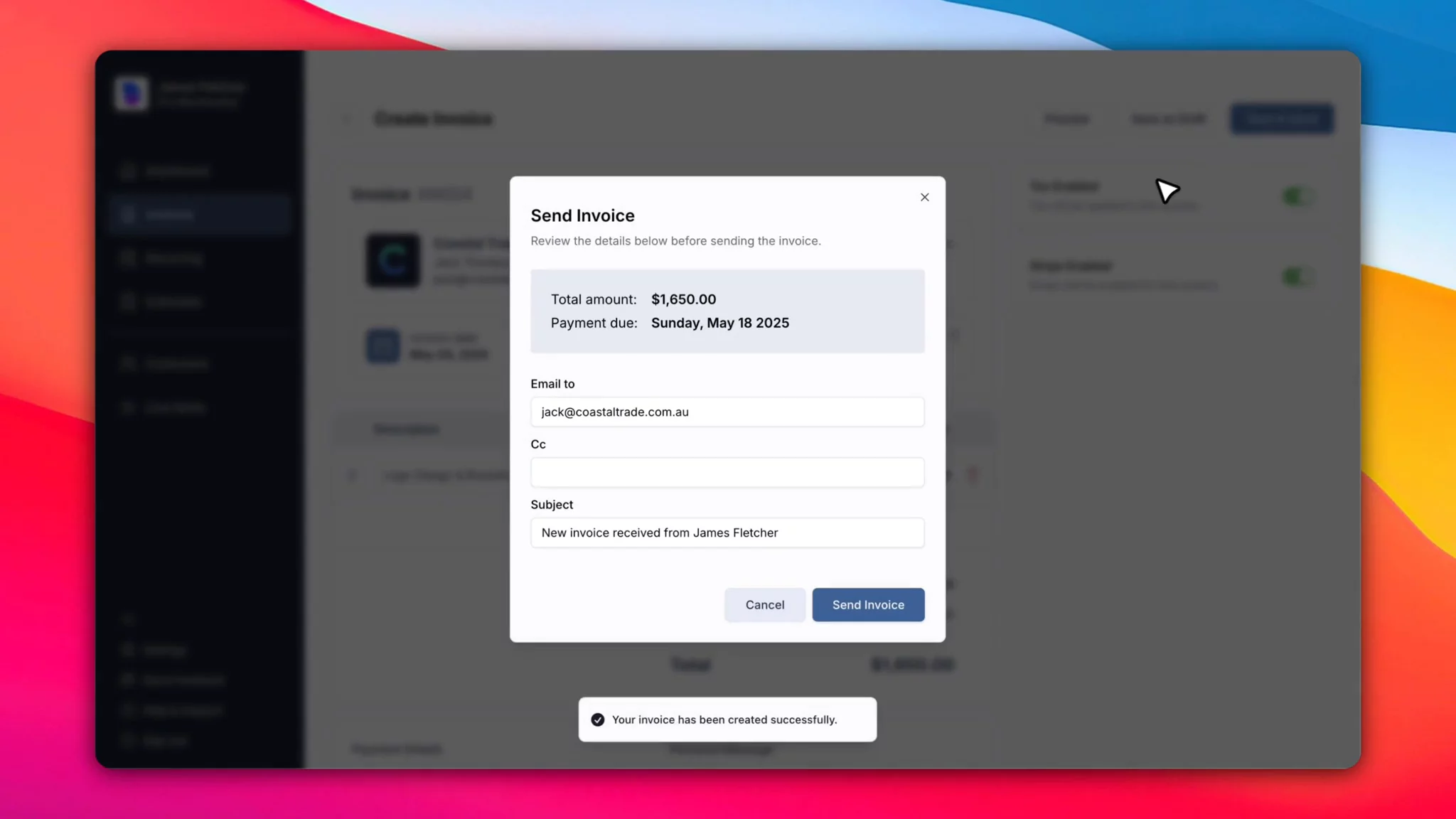1456x819 pixels.
Task: Open the Dashboard item in the sidebar
Action: pos(176,171)
